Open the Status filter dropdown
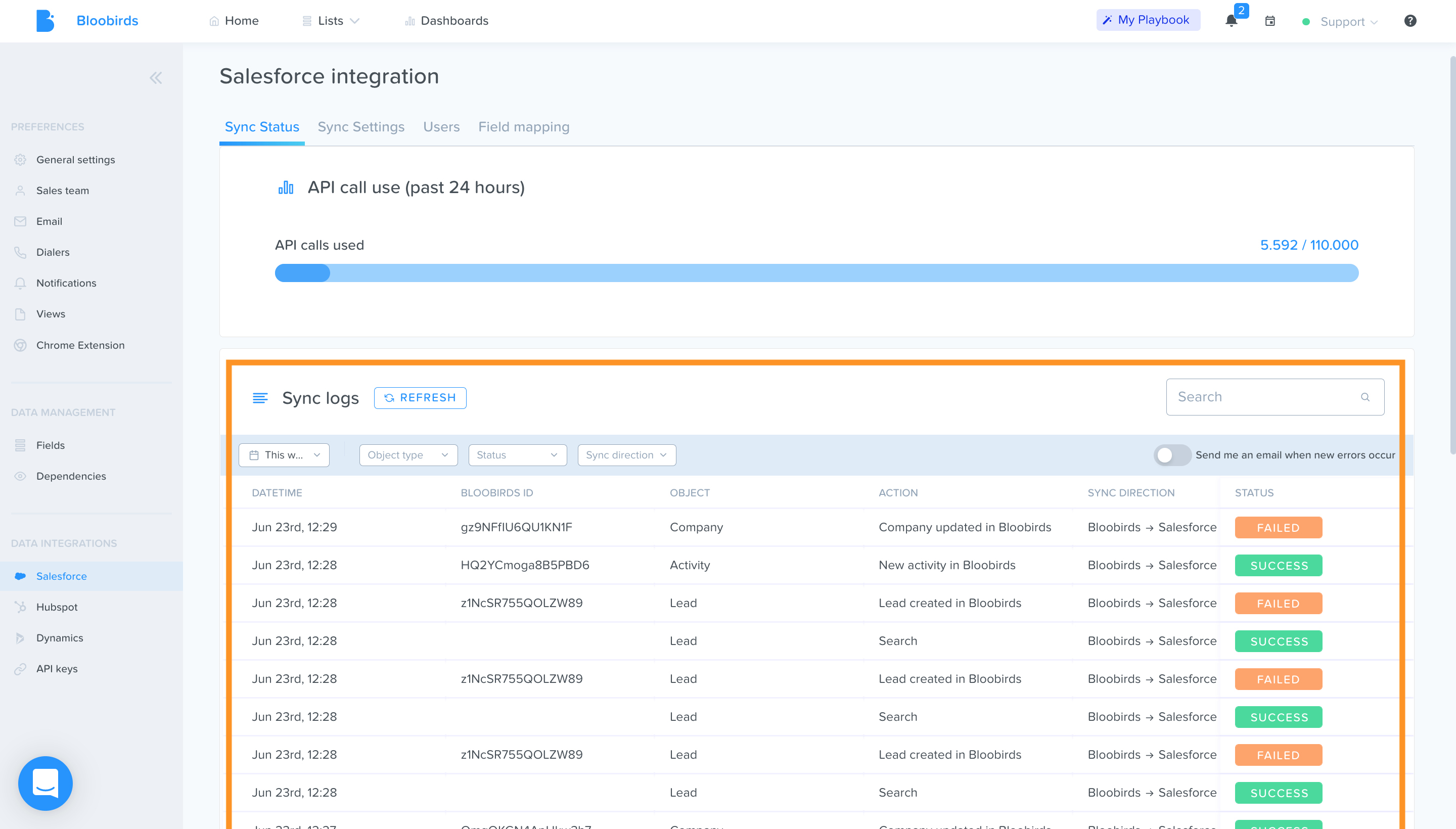Image resolution: width=1456 pixels, height=829 pixels. pos(518,455)
